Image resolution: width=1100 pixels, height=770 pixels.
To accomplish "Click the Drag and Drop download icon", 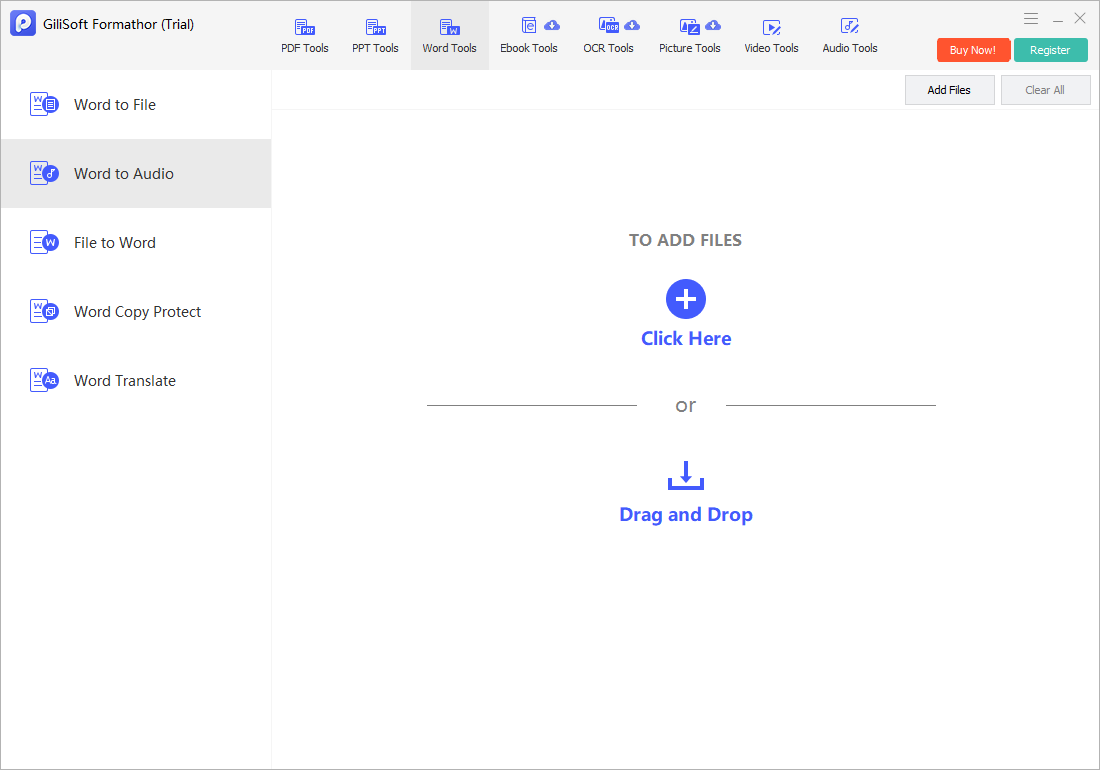I will pos(685,475).
